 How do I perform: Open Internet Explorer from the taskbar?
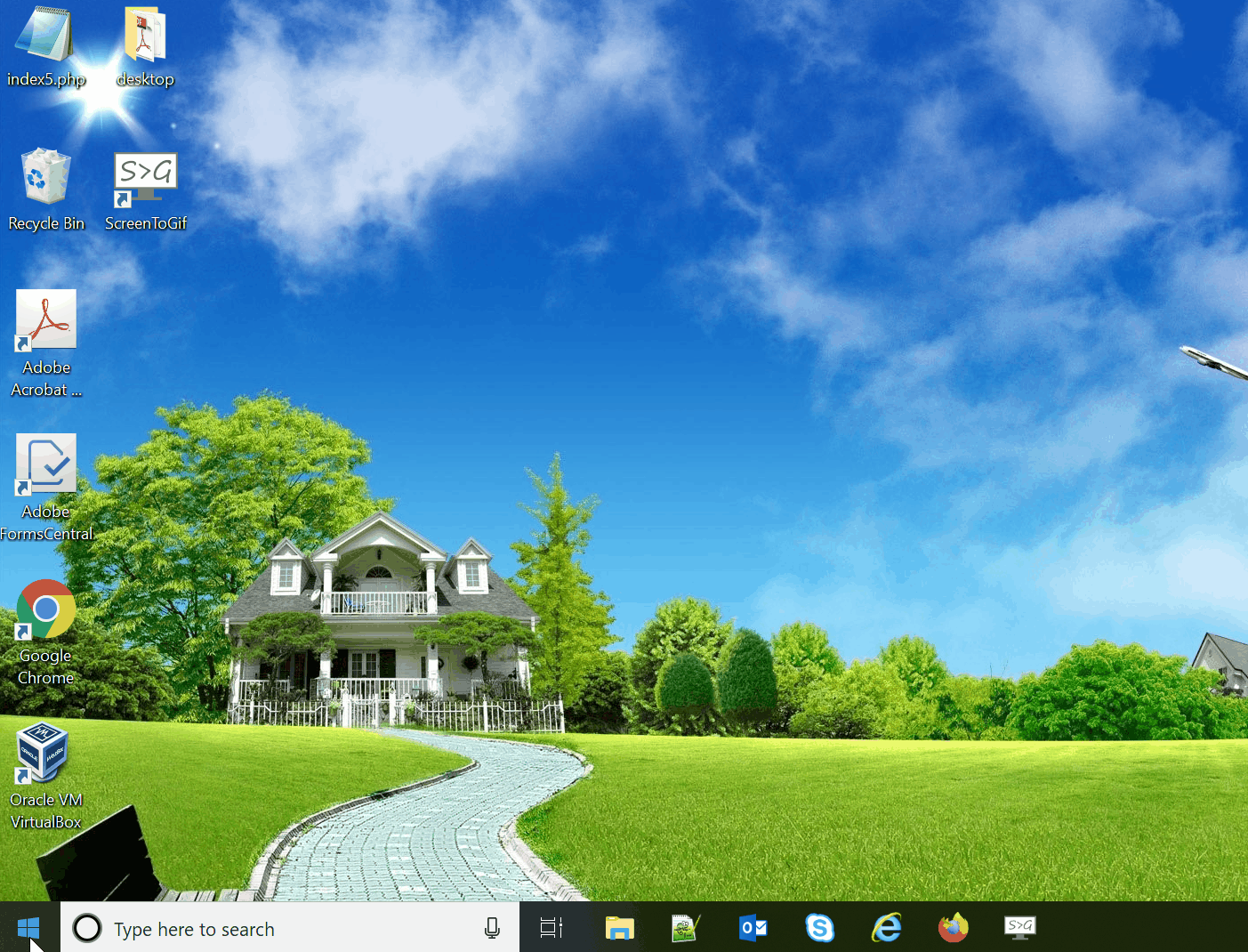coord(886,928)
